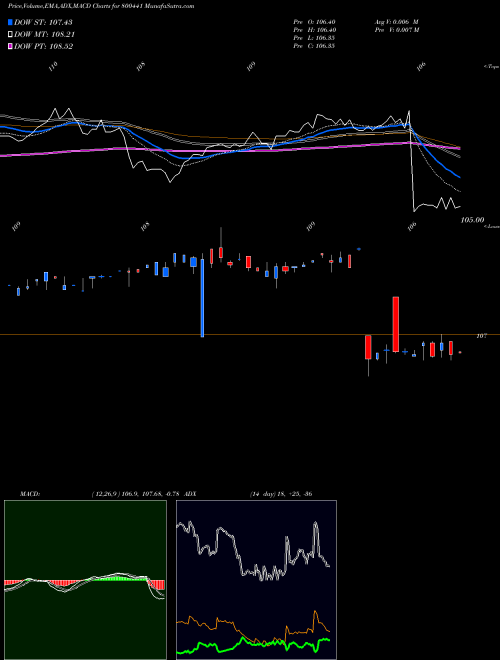Click the Pre V: 0.007 M value
The image size is (500, 660).
[x=398, y=30]
